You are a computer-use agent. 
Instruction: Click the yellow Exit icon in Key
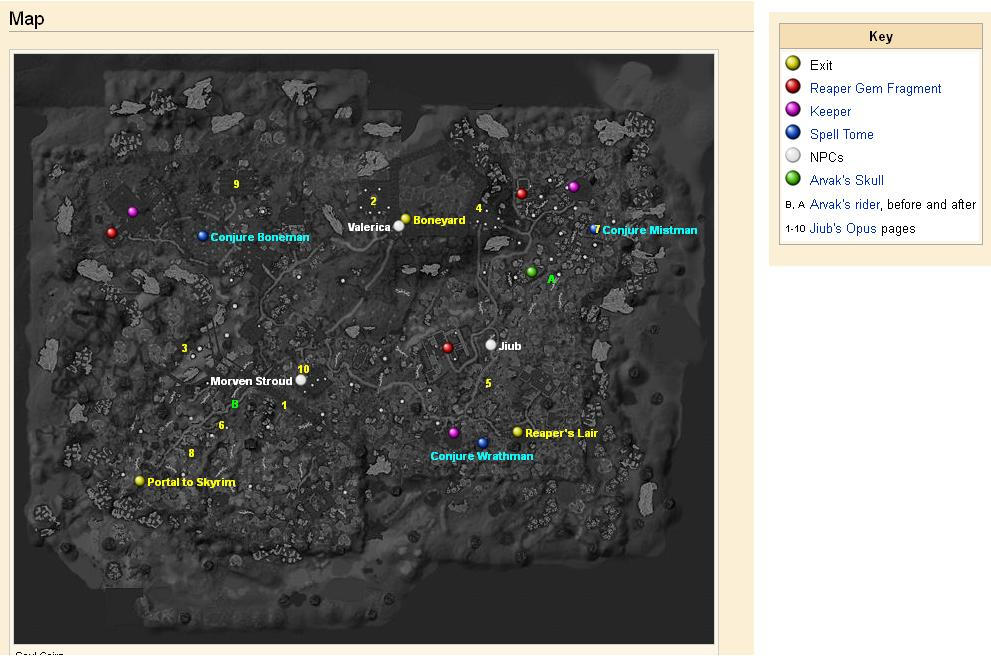(x=793, y=63)
